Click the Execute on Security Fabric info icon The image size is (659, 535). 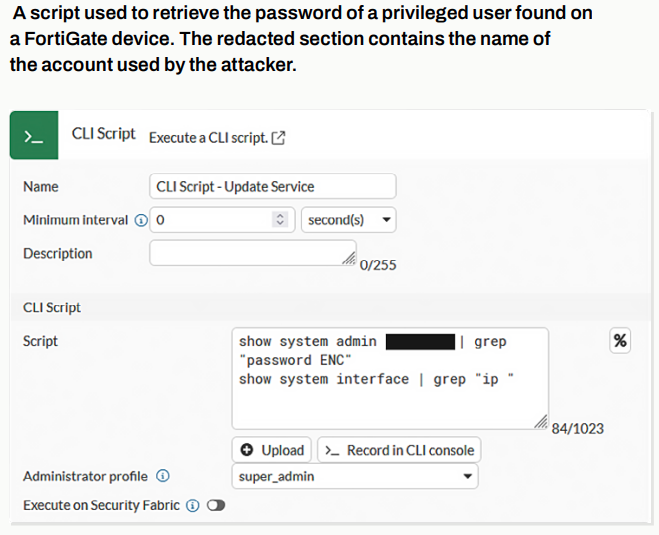(193, 505)
